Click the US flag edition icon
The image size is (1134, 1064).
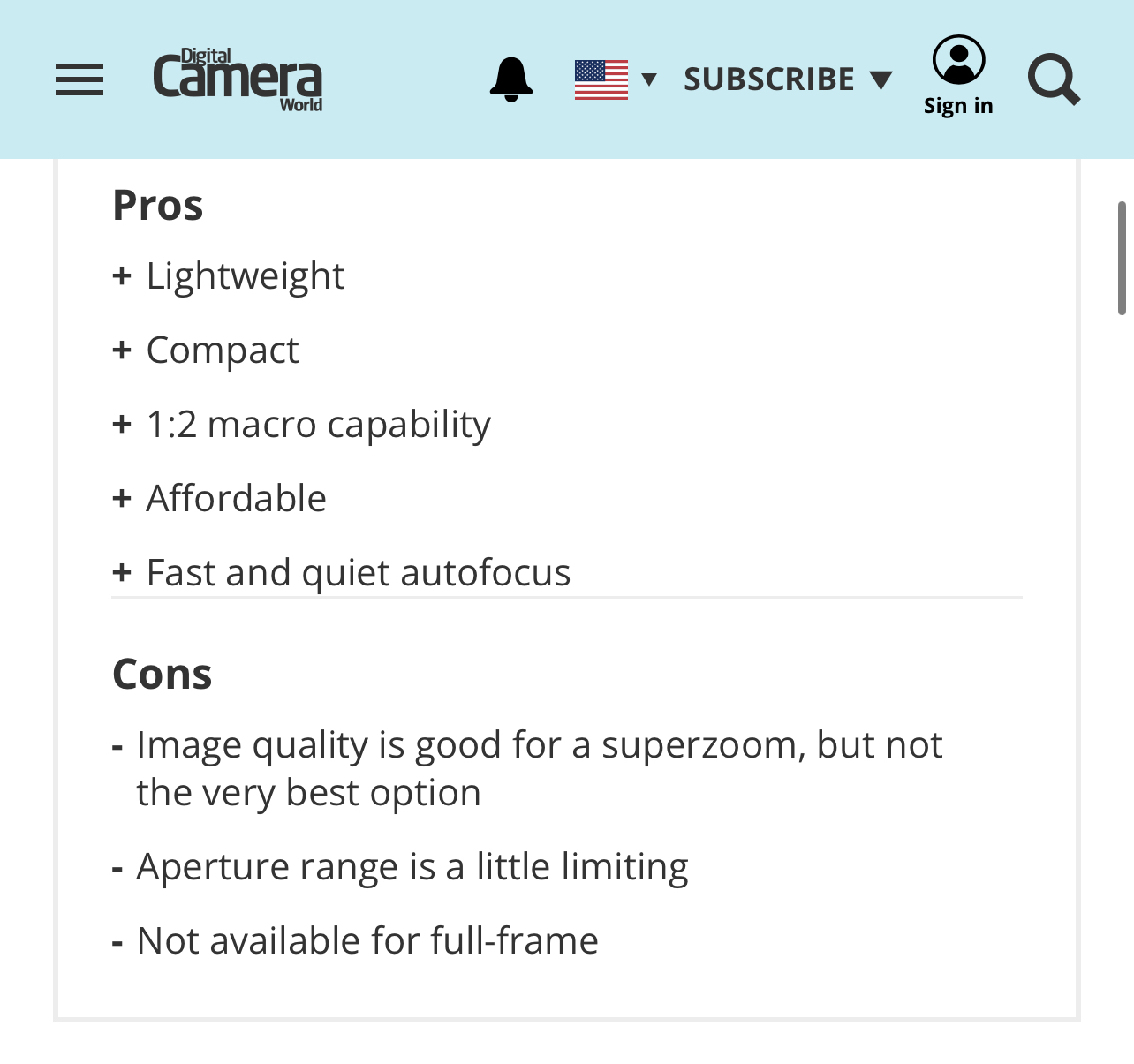(601, 79)
